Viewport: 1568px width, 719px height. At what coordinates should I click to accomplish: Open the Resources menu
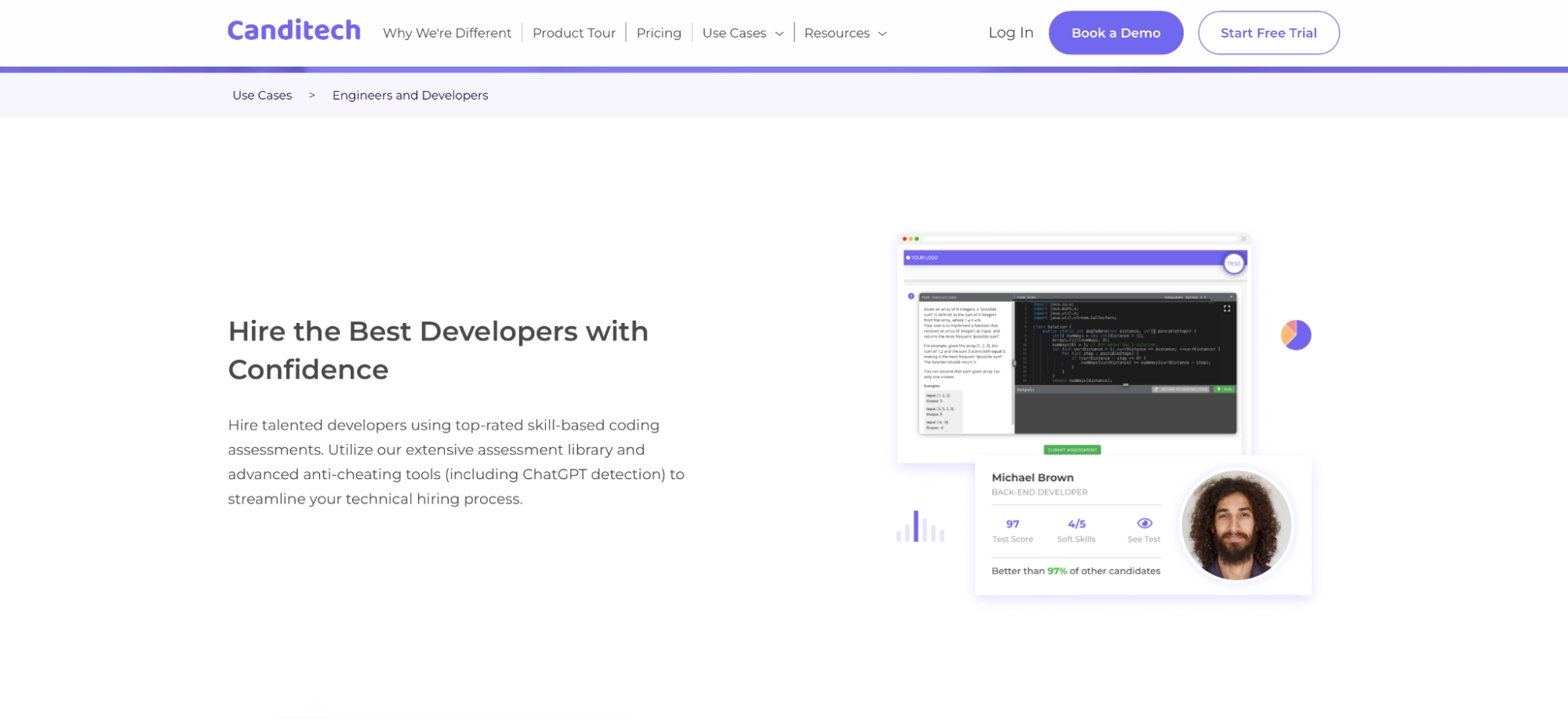click(846, 33)
